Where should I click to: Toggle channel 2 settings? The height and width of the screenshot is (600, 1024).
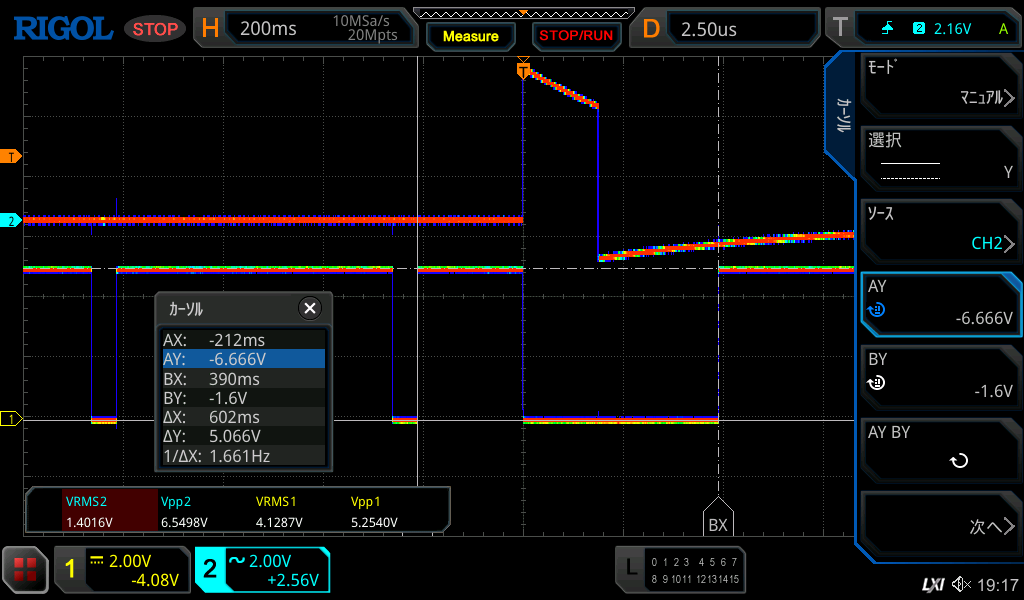(262, 570)
